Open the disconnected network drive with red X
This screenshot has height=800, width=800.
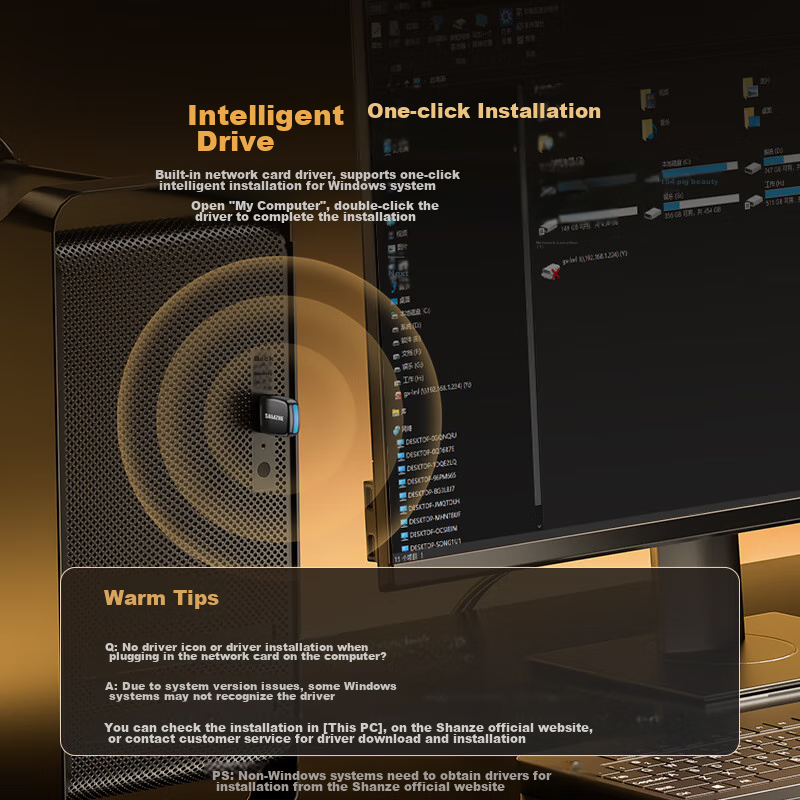click(549, 271)
